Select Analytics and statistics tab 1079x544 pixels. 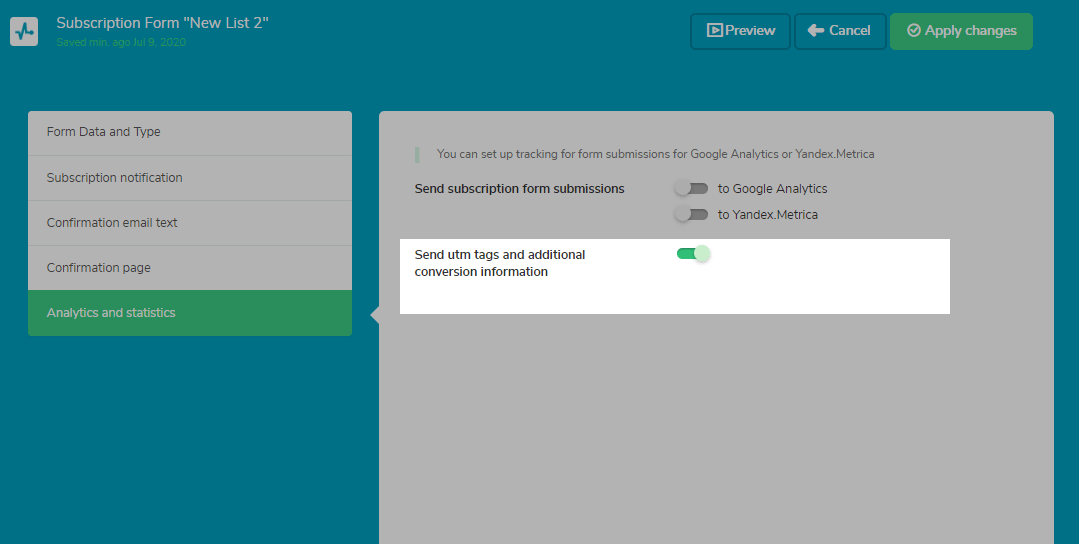(190, 313)
